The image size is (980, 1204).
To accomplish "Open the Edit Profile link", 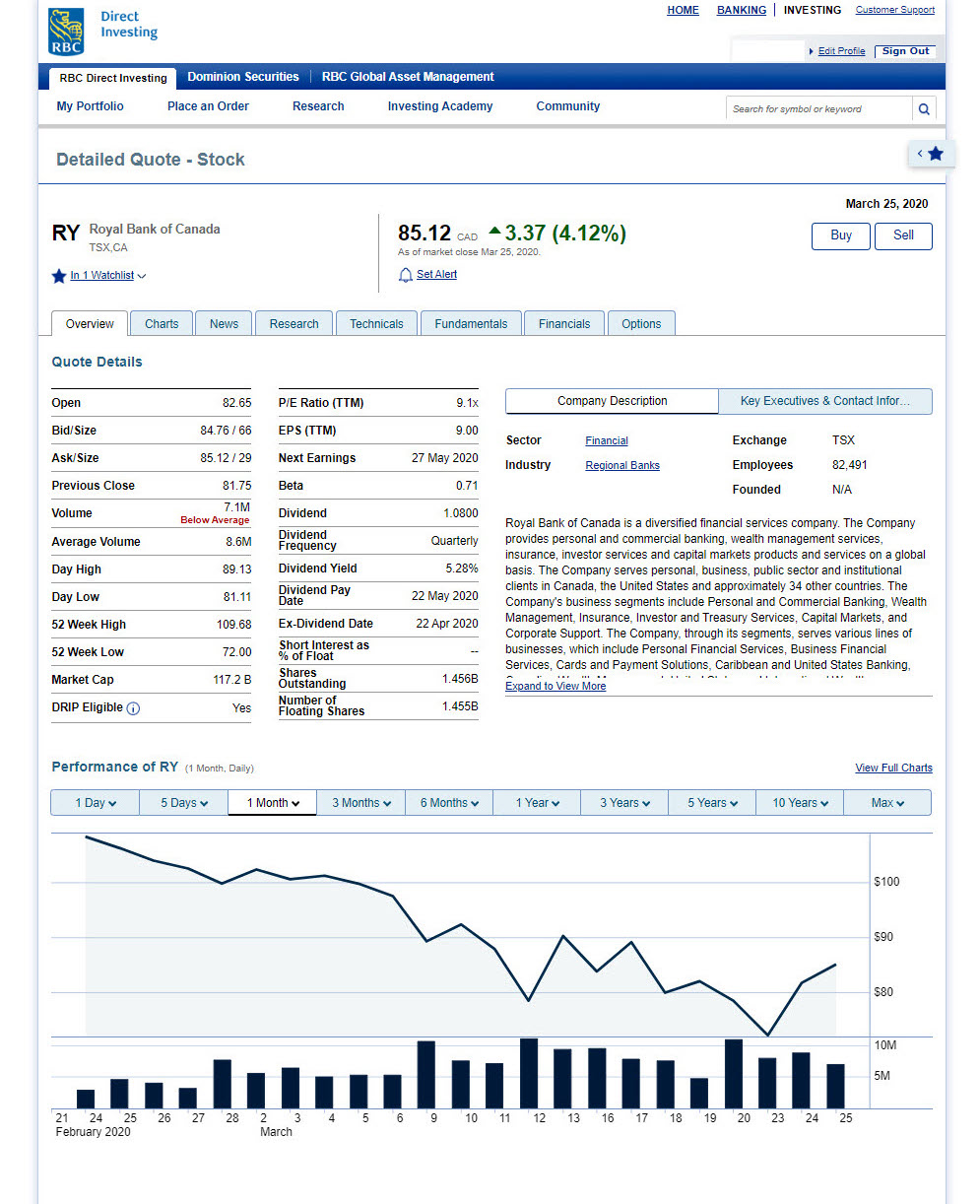I will coord(842,51).
